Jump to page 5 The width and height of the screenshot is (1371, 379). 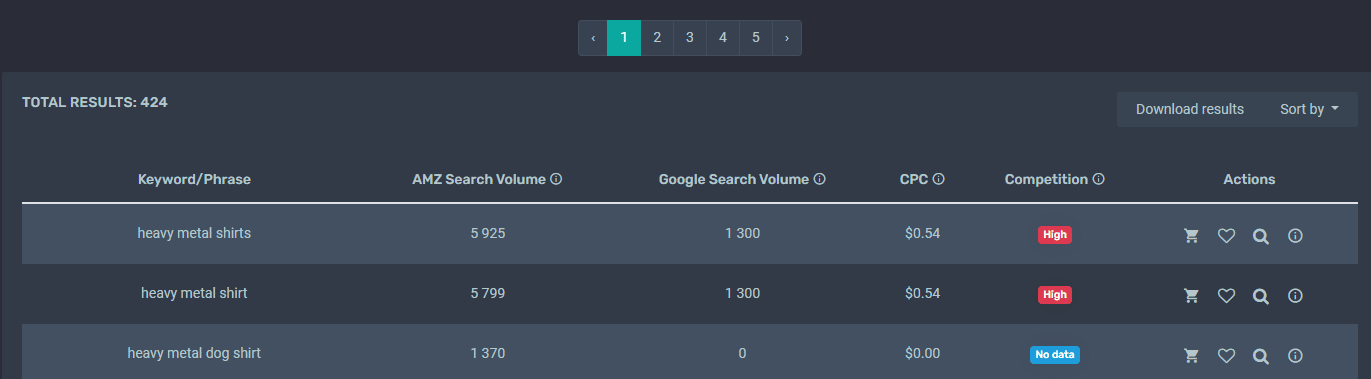pos(756,38)
